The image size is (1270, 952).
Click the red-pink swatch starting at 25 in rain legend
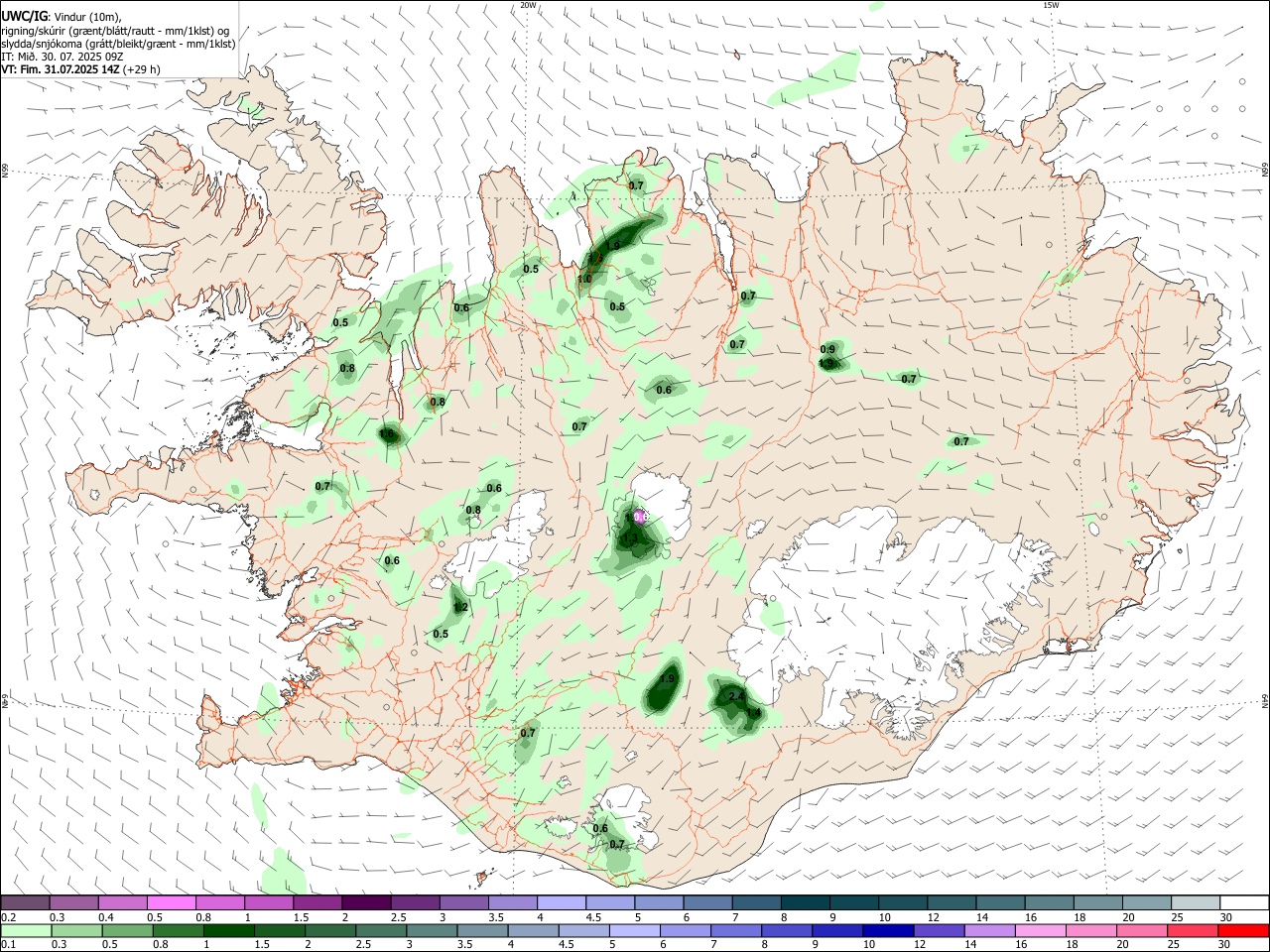point(1193,930)
